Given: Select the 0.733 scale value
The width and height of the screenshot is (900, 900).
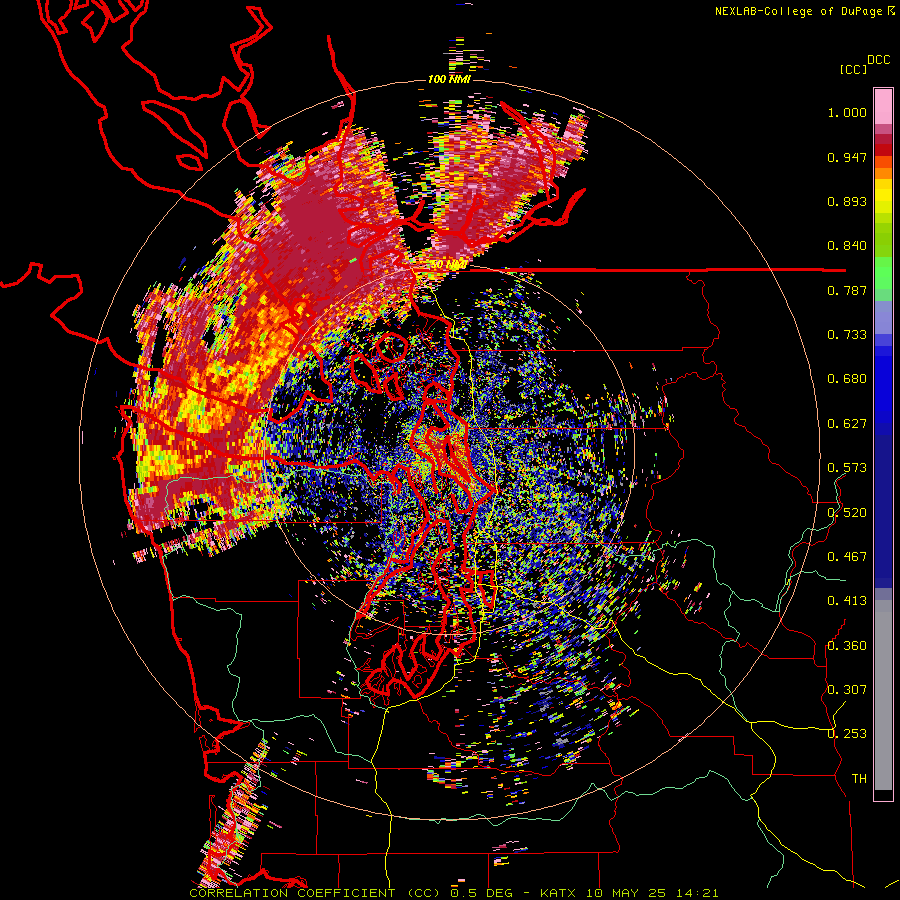Looking at the screenshot, I should coord(847,335).
